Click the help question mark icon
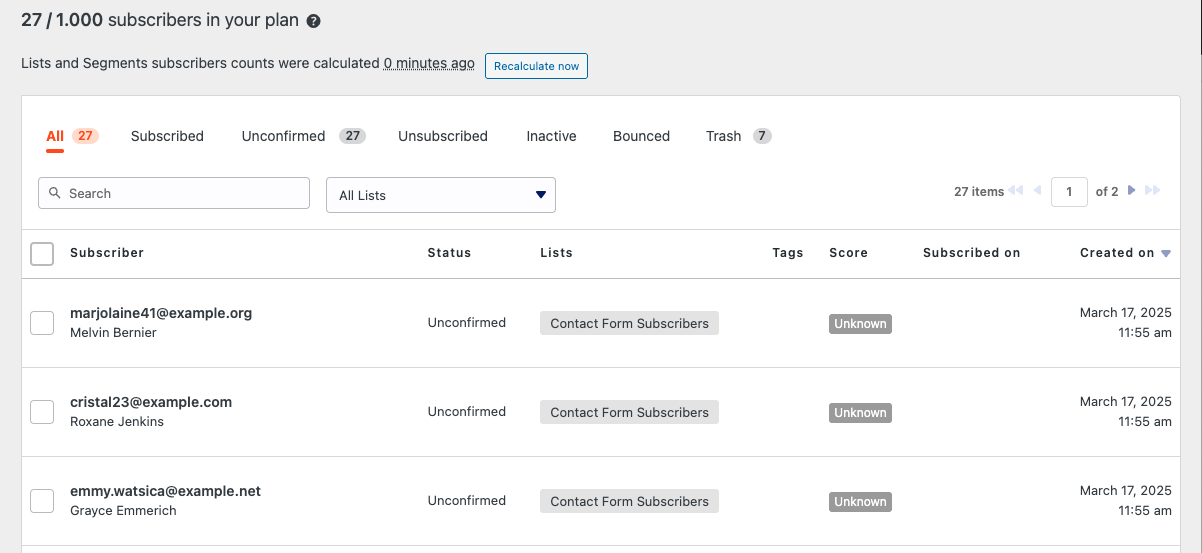 [x=314, y=21]
